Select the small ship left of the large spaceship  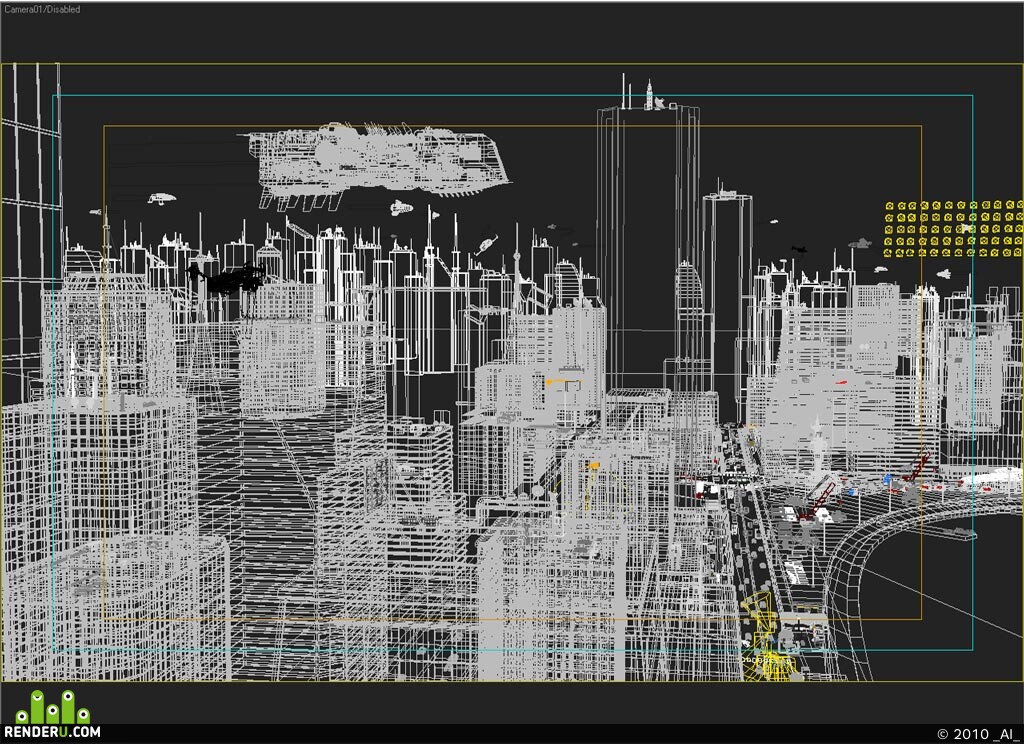click(x=161, y=198)
